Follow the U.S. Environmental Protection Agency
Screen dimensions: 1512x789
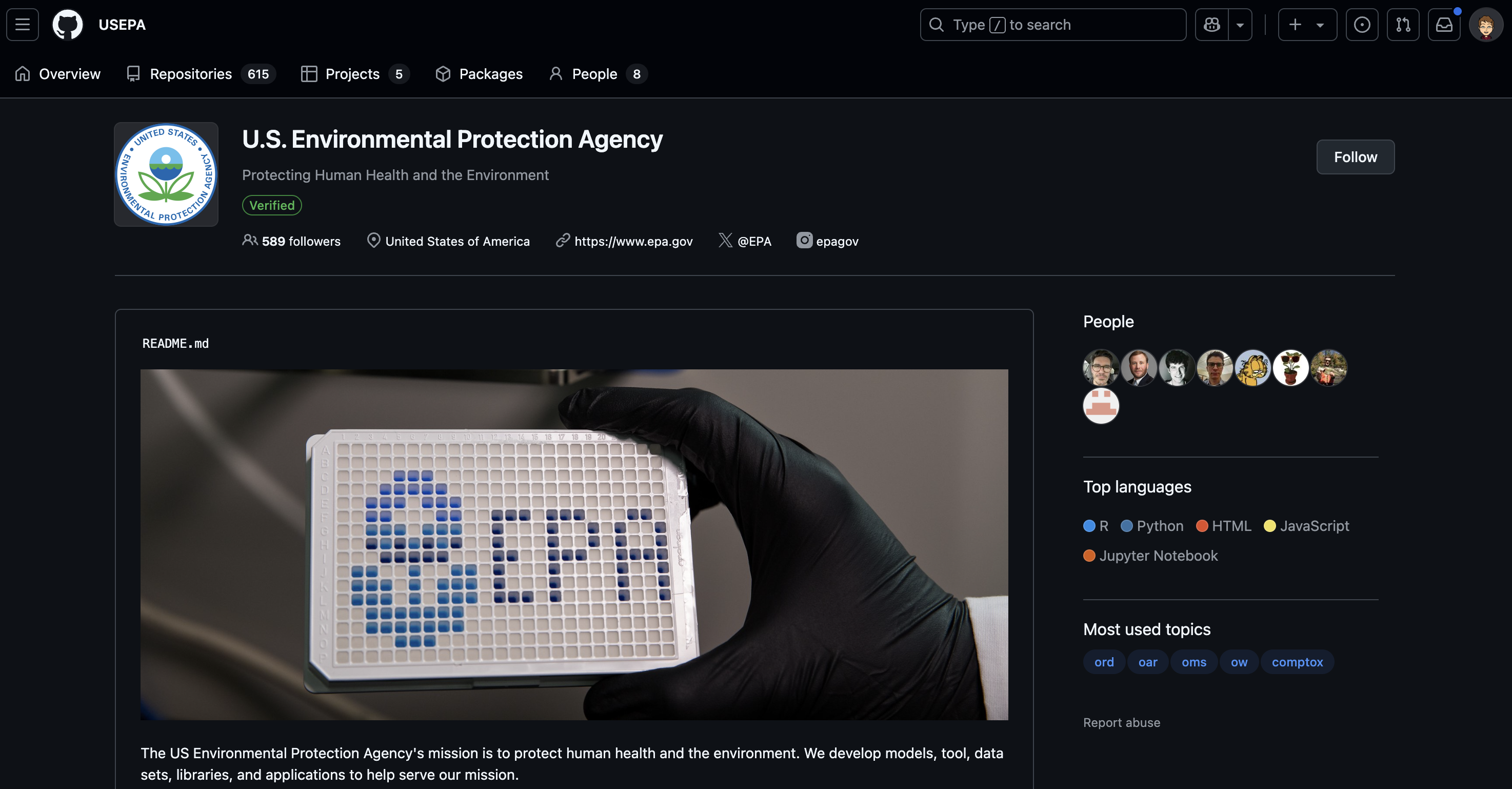(1355, 157)
